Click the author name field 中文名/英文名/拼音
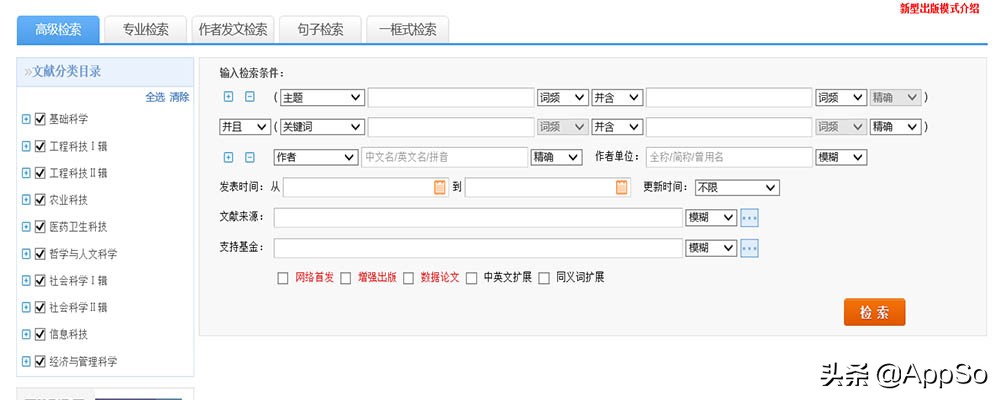Image resolution: width=1000 pixels, height=400 pixels. click(445, 157)
